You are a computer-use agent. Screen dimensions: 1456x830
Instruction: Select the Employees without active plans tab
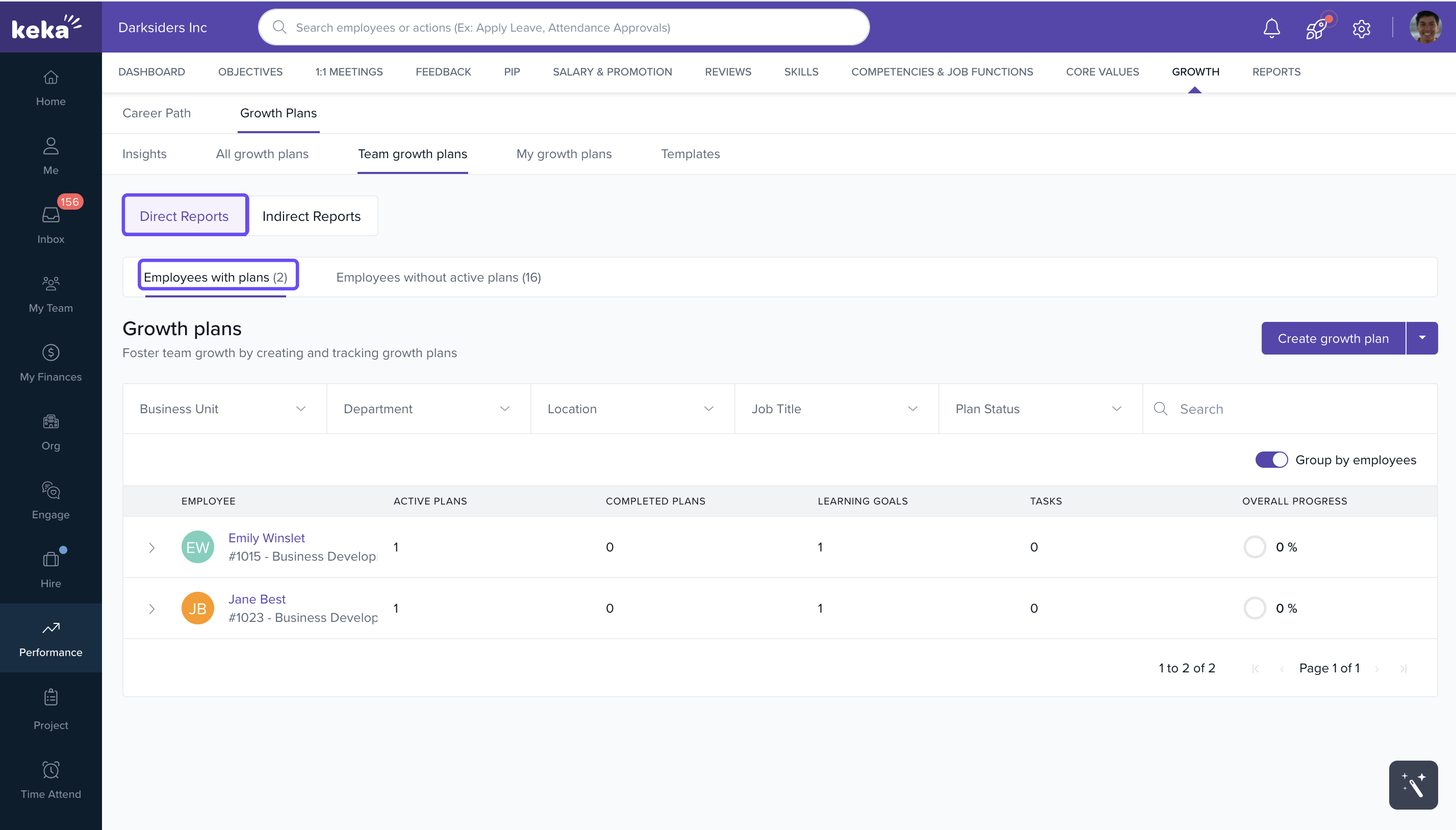438,277
